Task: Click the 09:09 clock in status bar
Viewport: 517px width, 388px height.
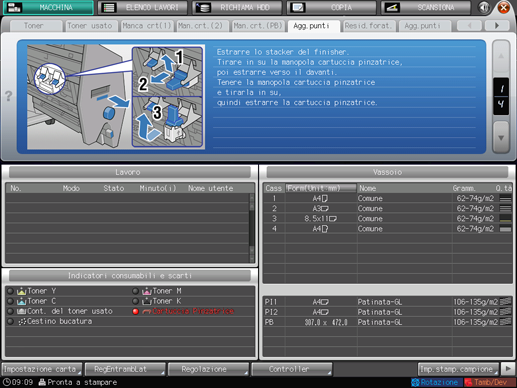Action: click(18, 382)
